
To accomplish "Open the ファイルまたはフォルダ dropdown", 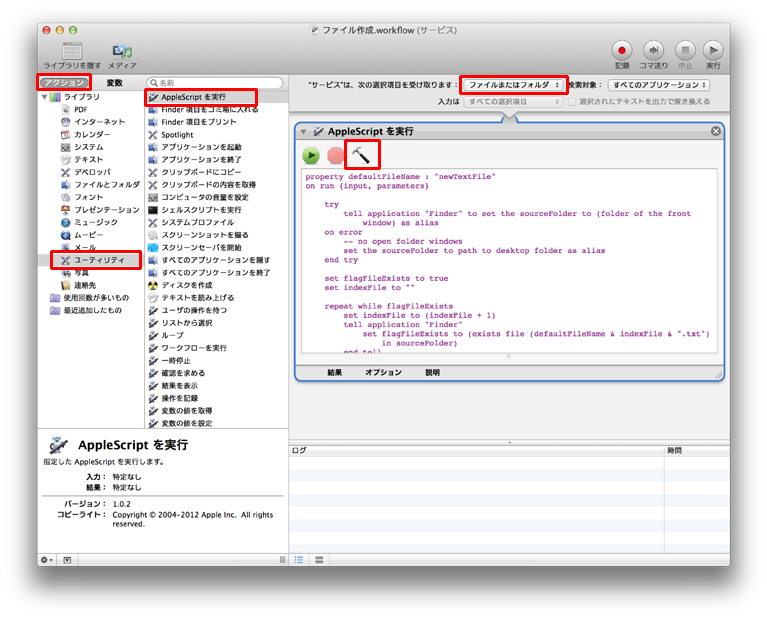I will coord(513,85).
